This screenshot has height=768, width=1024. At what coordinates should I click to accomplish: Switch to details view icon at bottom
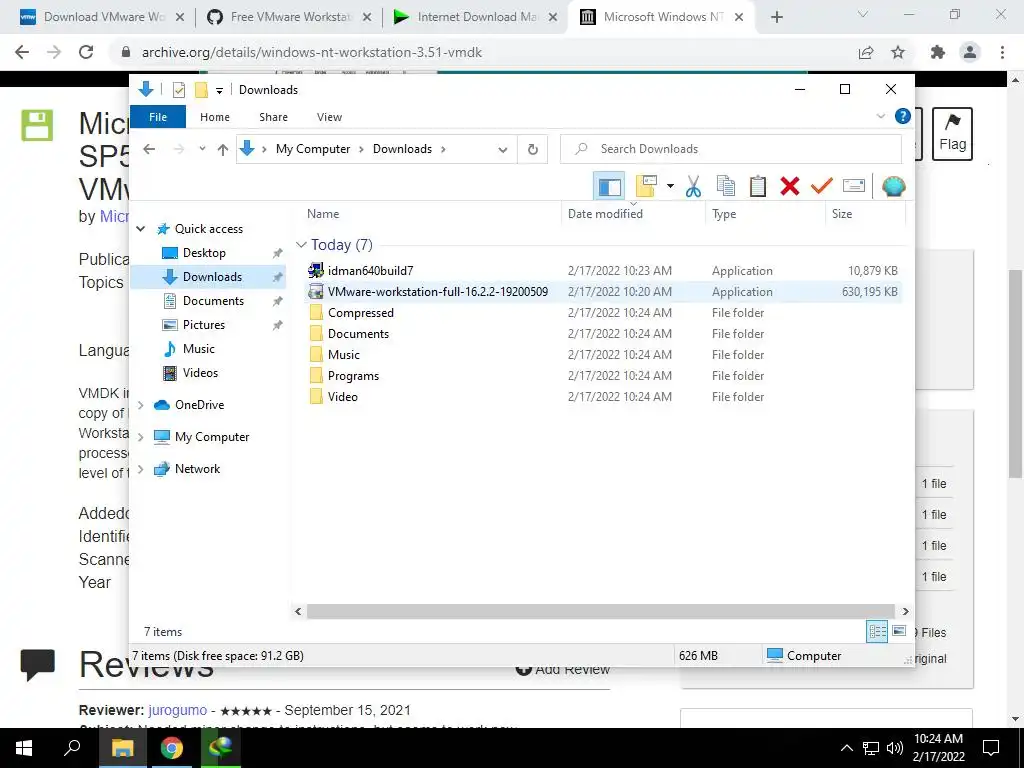tap(877, 631)
